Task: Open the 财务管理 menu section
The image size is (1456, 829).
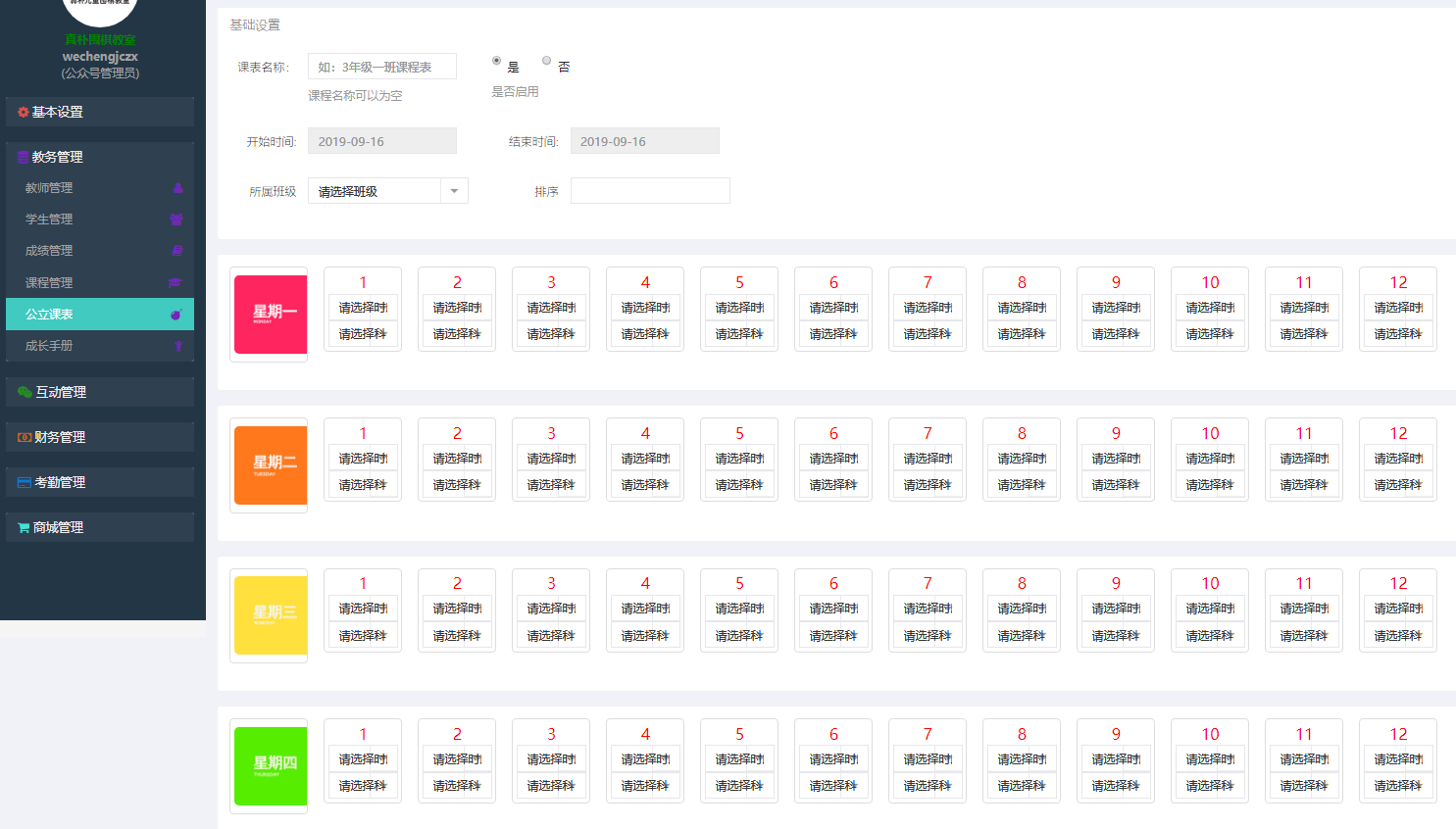Action: tap(100, 437)
